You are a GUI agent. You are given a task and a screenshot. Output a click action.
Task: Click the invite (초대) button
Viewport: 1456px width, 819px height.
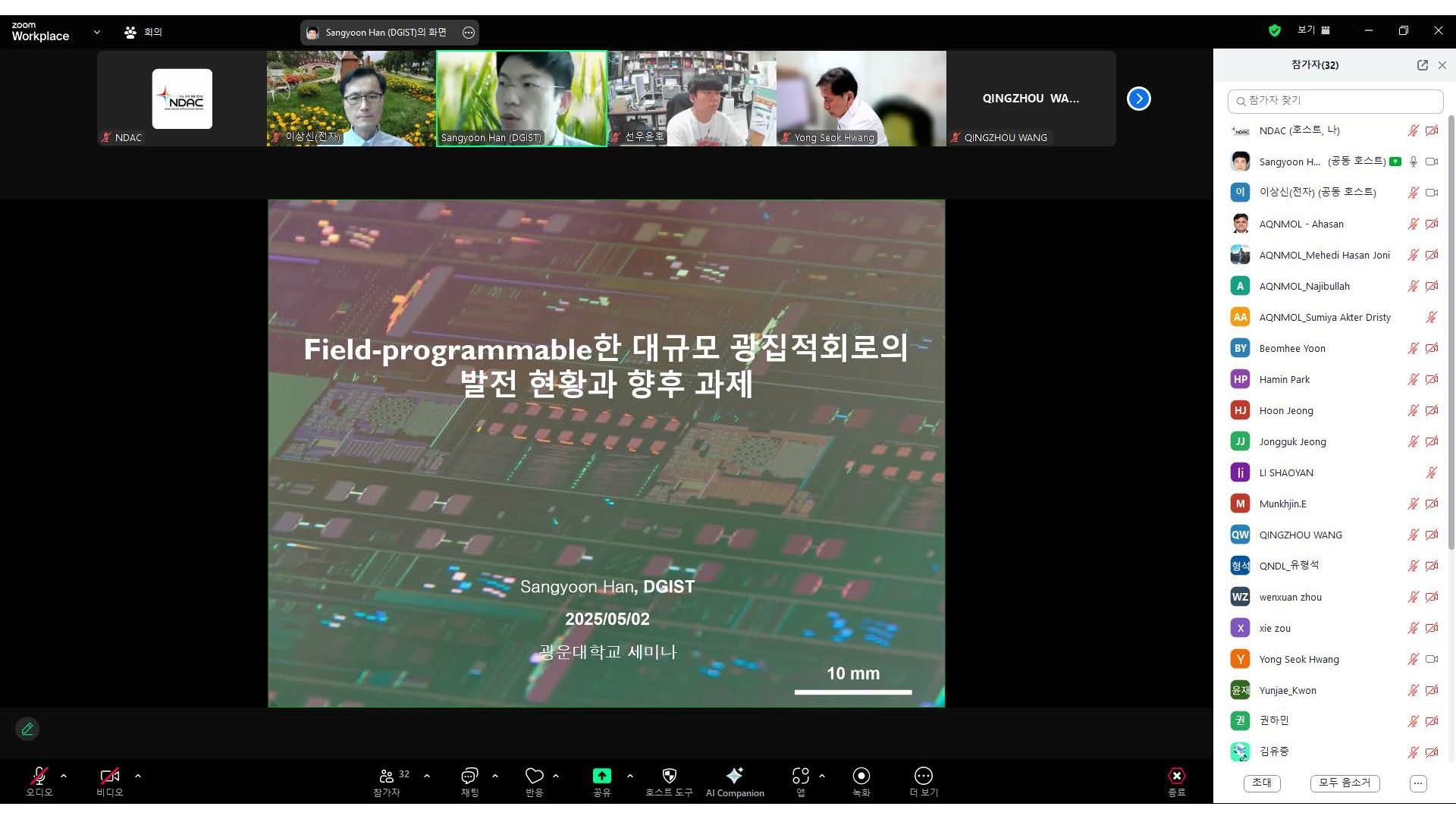[x=1262, y=783]
